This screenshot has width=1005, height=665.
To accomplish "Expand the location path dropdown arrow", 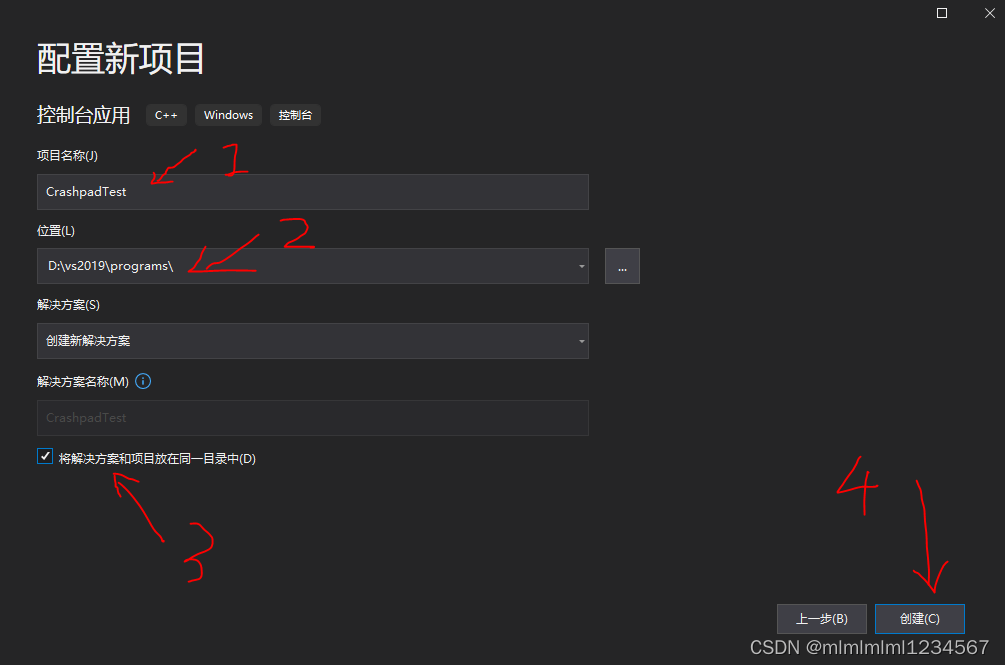I will [x=581, y=266].
